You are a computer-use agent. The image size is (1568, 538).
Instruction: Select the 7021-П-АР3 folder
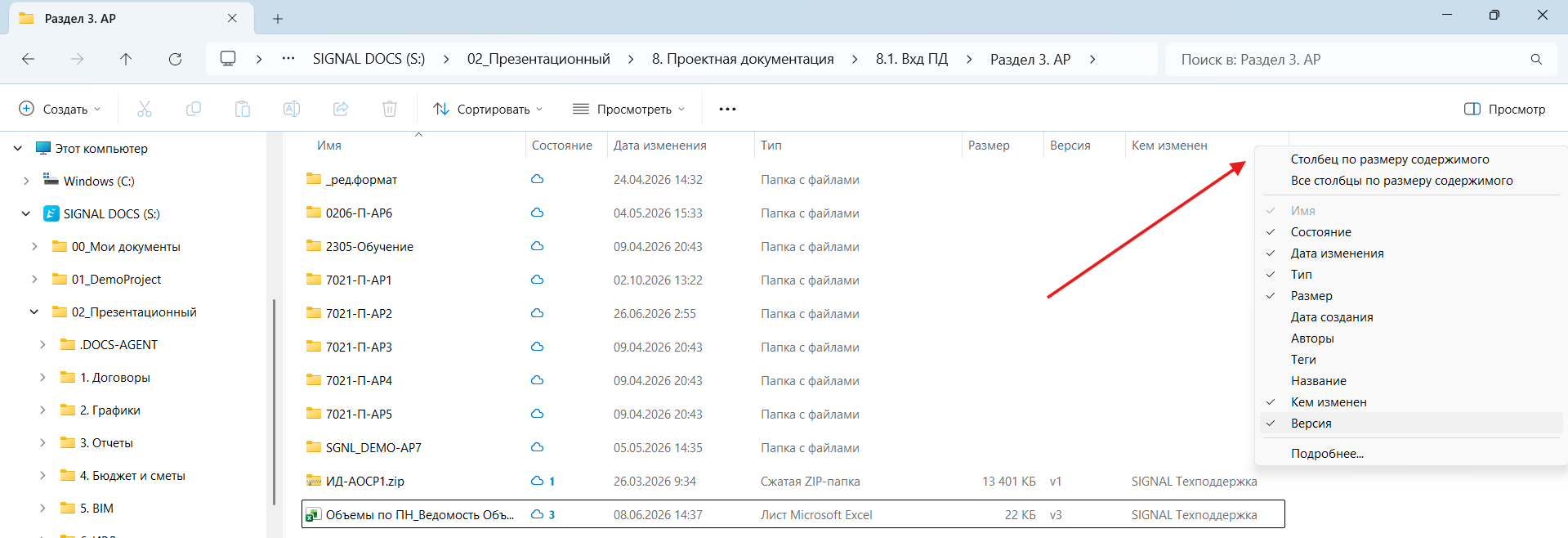pos(359,347)
